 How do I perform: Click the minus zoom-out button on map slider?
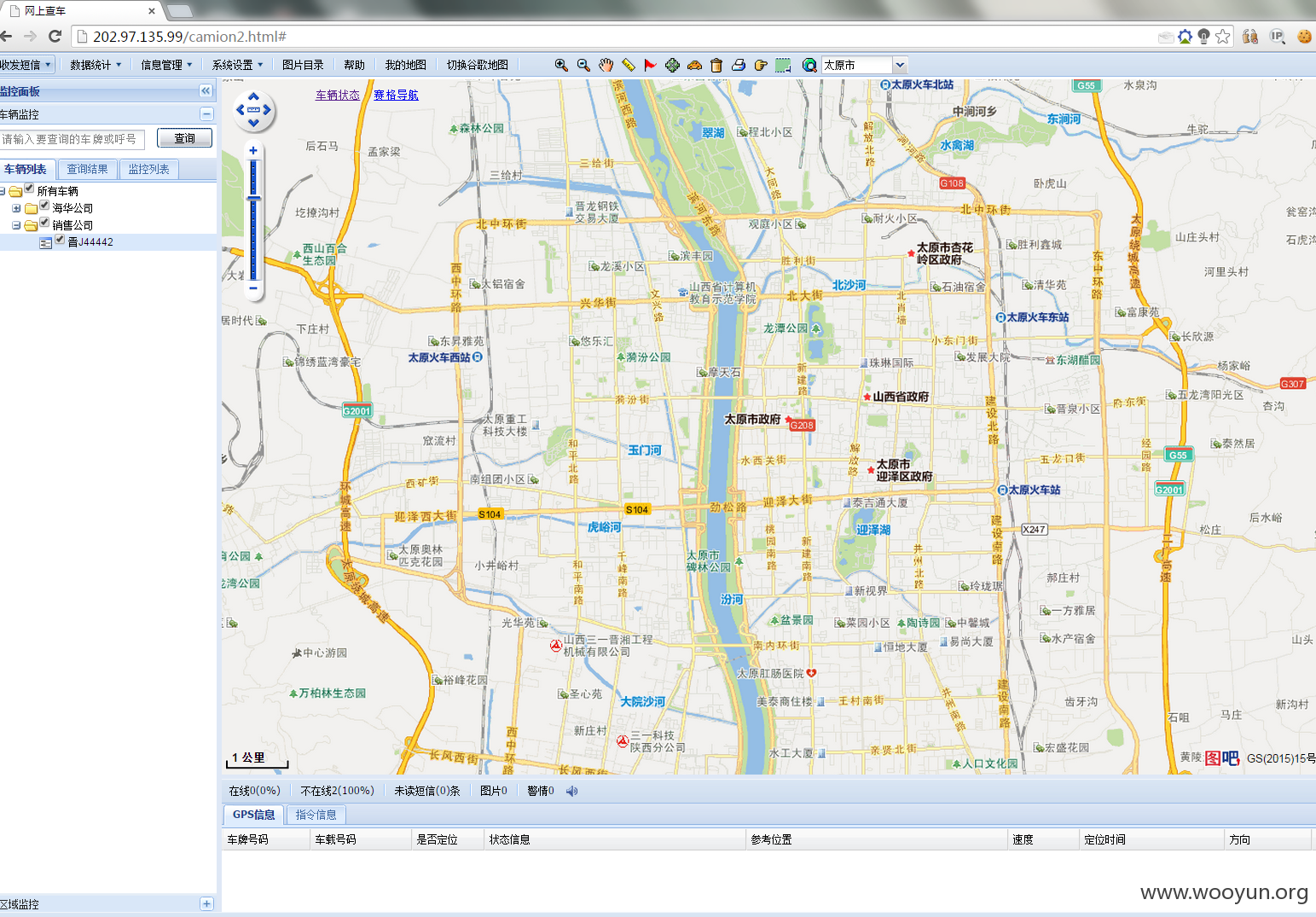point(253,288)
